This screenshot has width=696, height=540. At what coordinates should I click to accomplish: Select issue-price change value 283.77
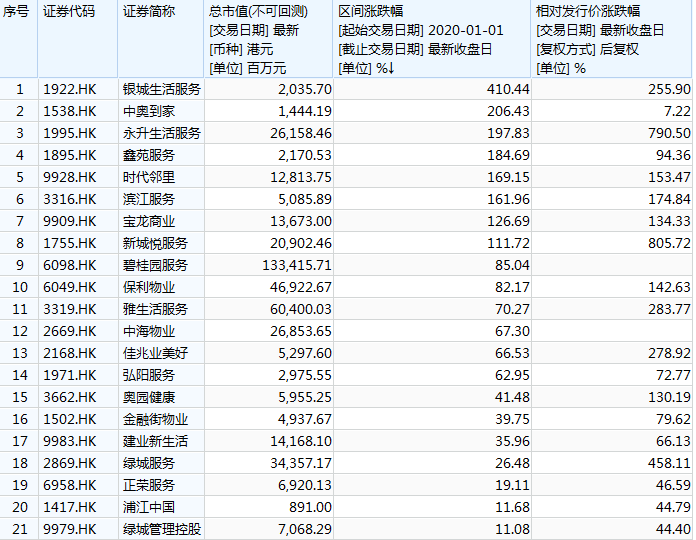point(669,309)
